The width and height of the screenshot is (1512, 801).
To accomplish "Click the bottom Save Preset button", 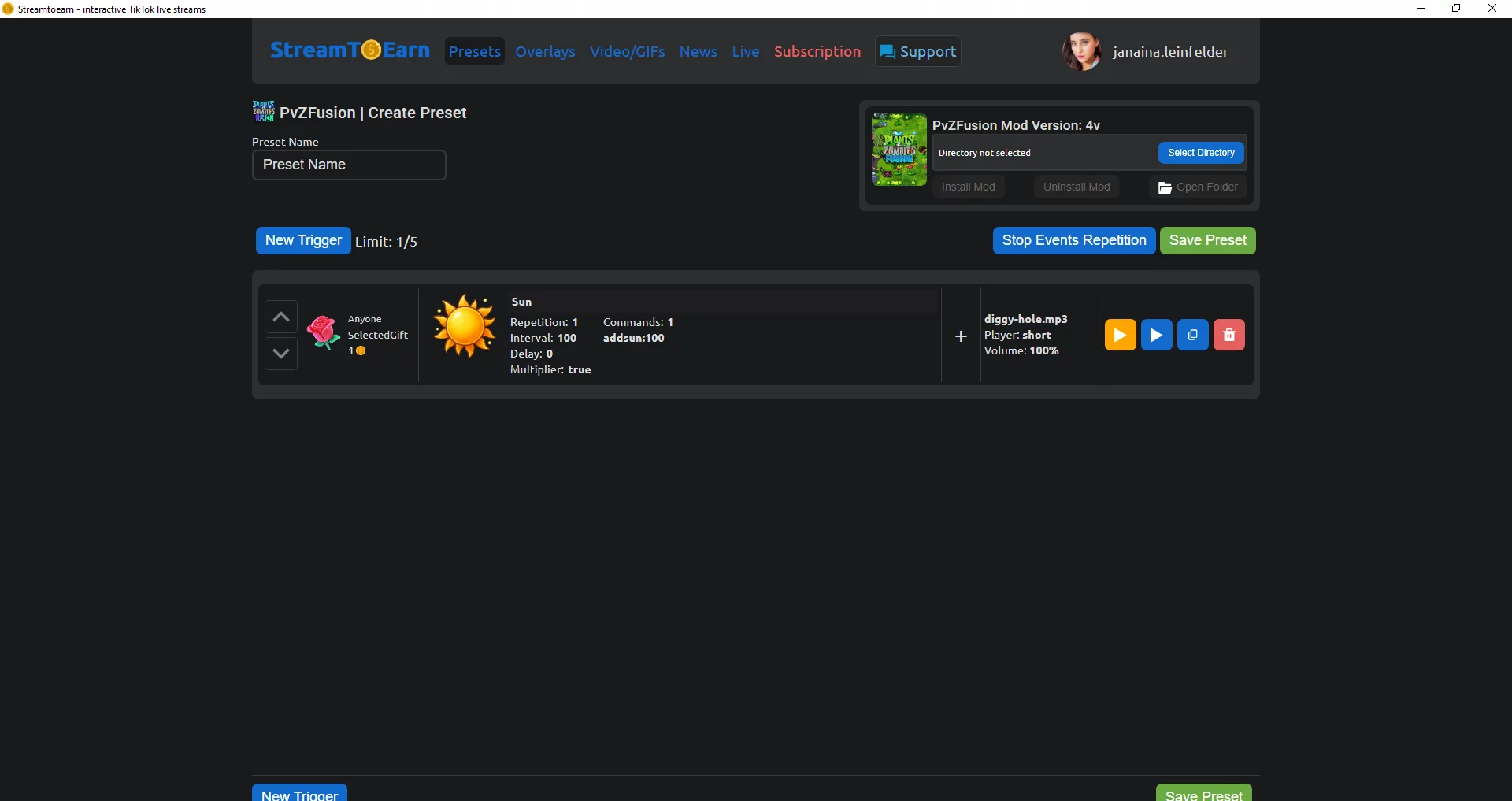I will (1204, 793).
